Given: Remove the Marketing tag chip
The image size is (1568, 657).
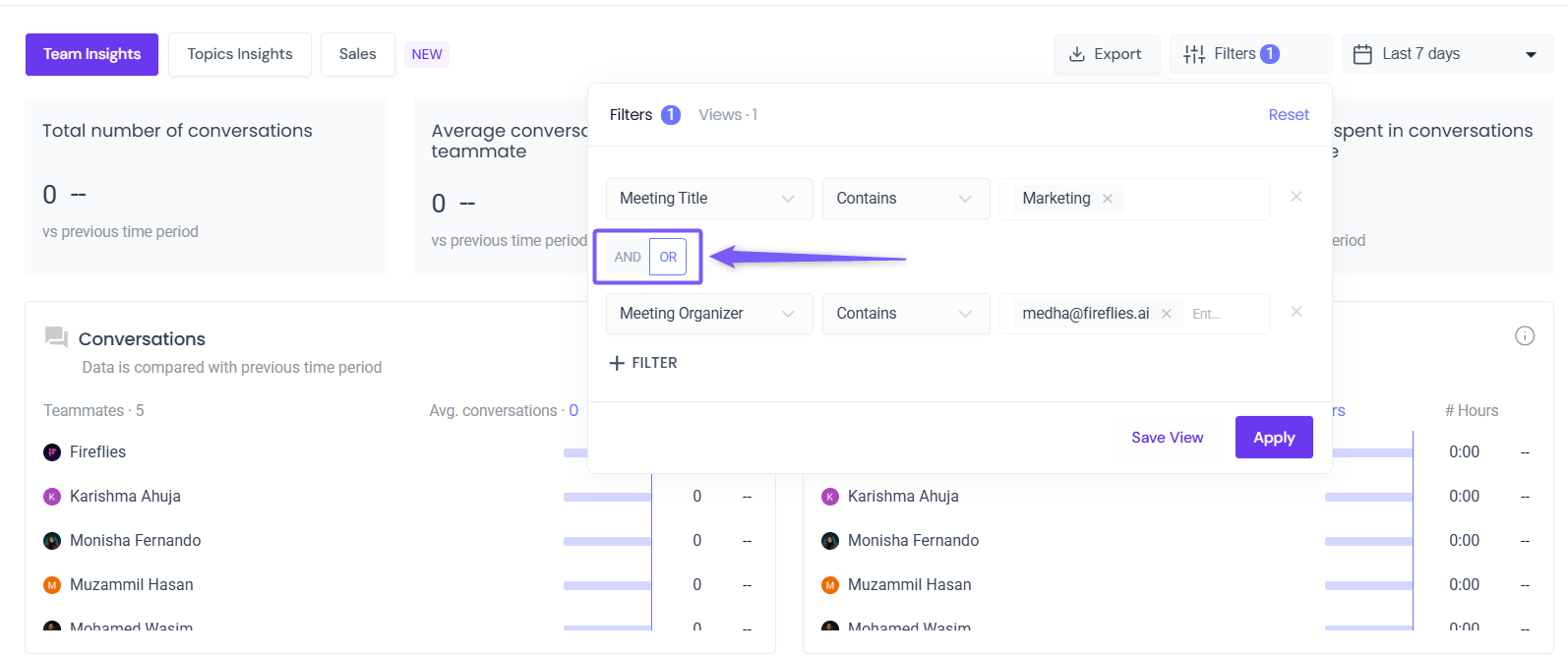Looking at the screenshot, I should coord(1108,199).
